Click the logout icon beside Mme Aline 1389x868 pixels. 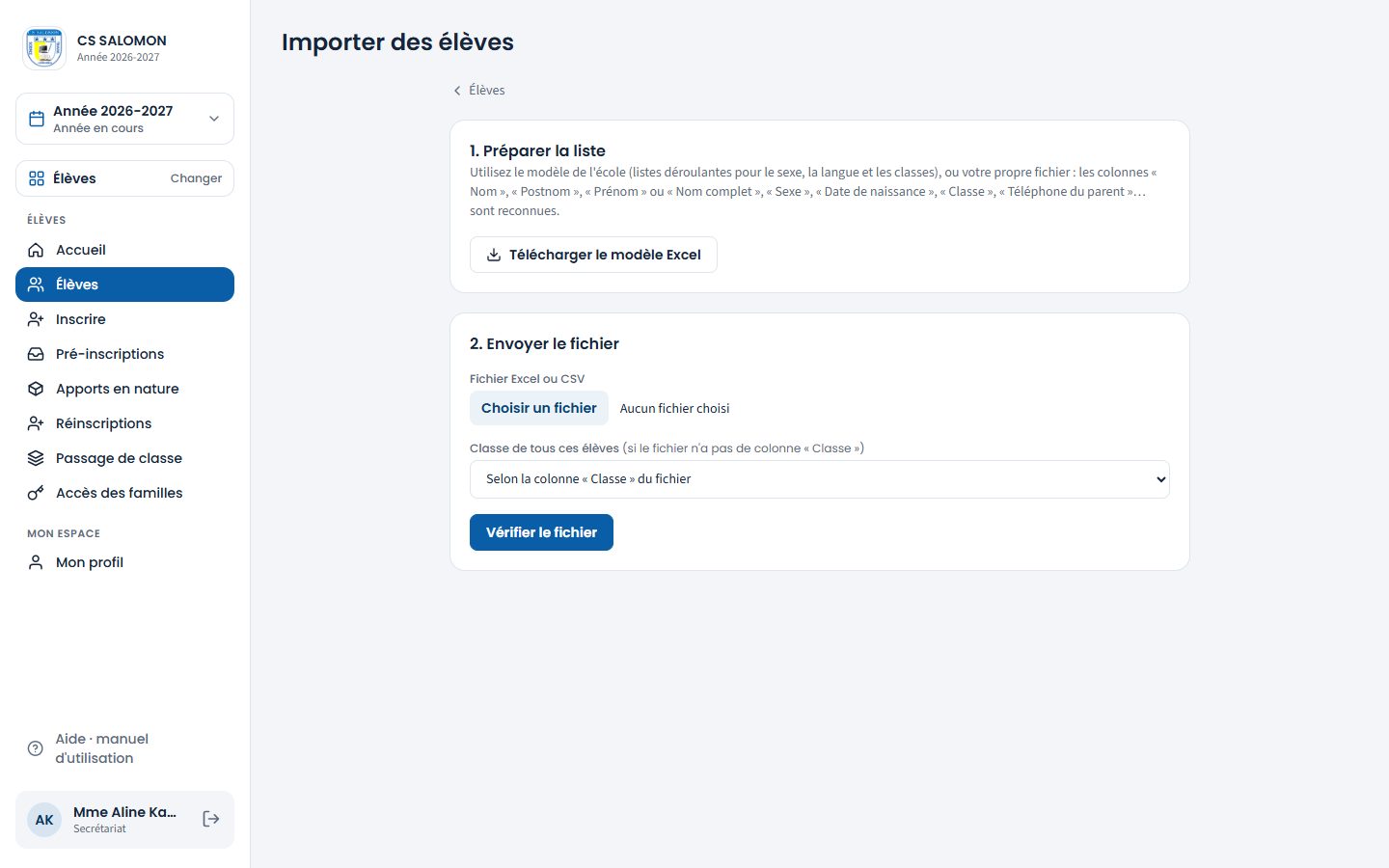click(211, 819)
